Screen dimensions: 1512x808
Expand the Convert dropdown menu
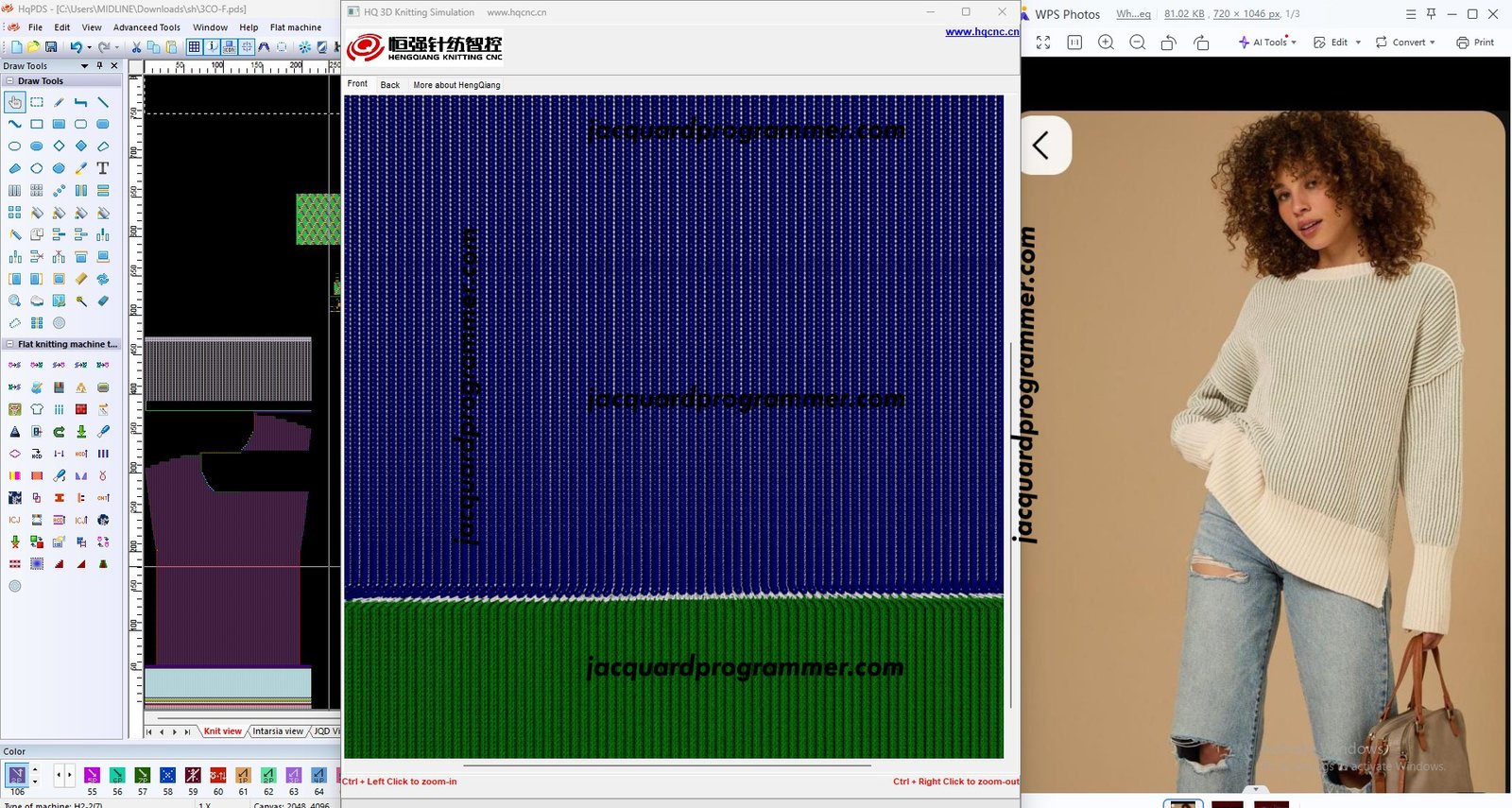pyautogui.click(x=1405, y=43)
